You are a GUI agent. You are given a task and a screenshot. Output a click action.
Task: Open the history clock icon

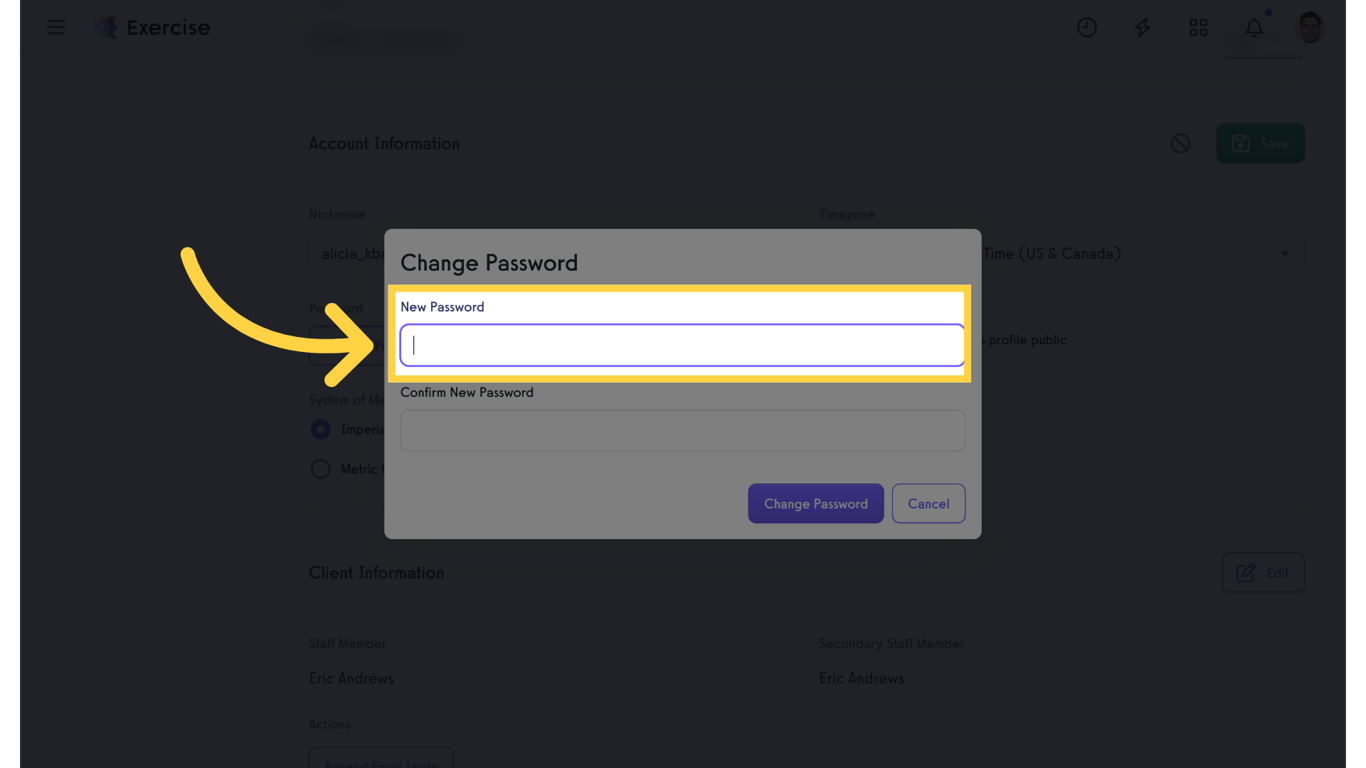(x=1087, y=27)
